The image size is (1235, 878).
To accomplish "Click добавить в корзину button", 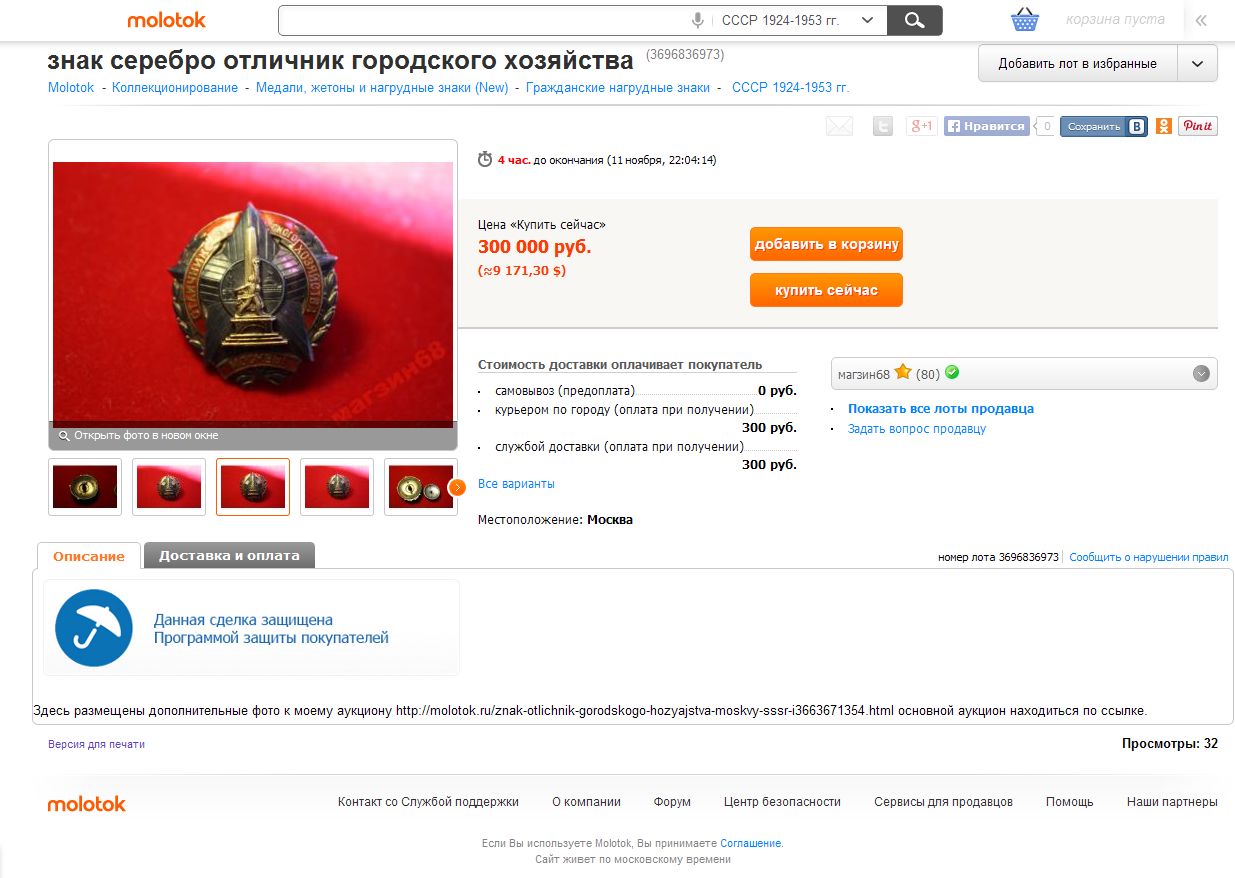I will [x=826, y=244].
